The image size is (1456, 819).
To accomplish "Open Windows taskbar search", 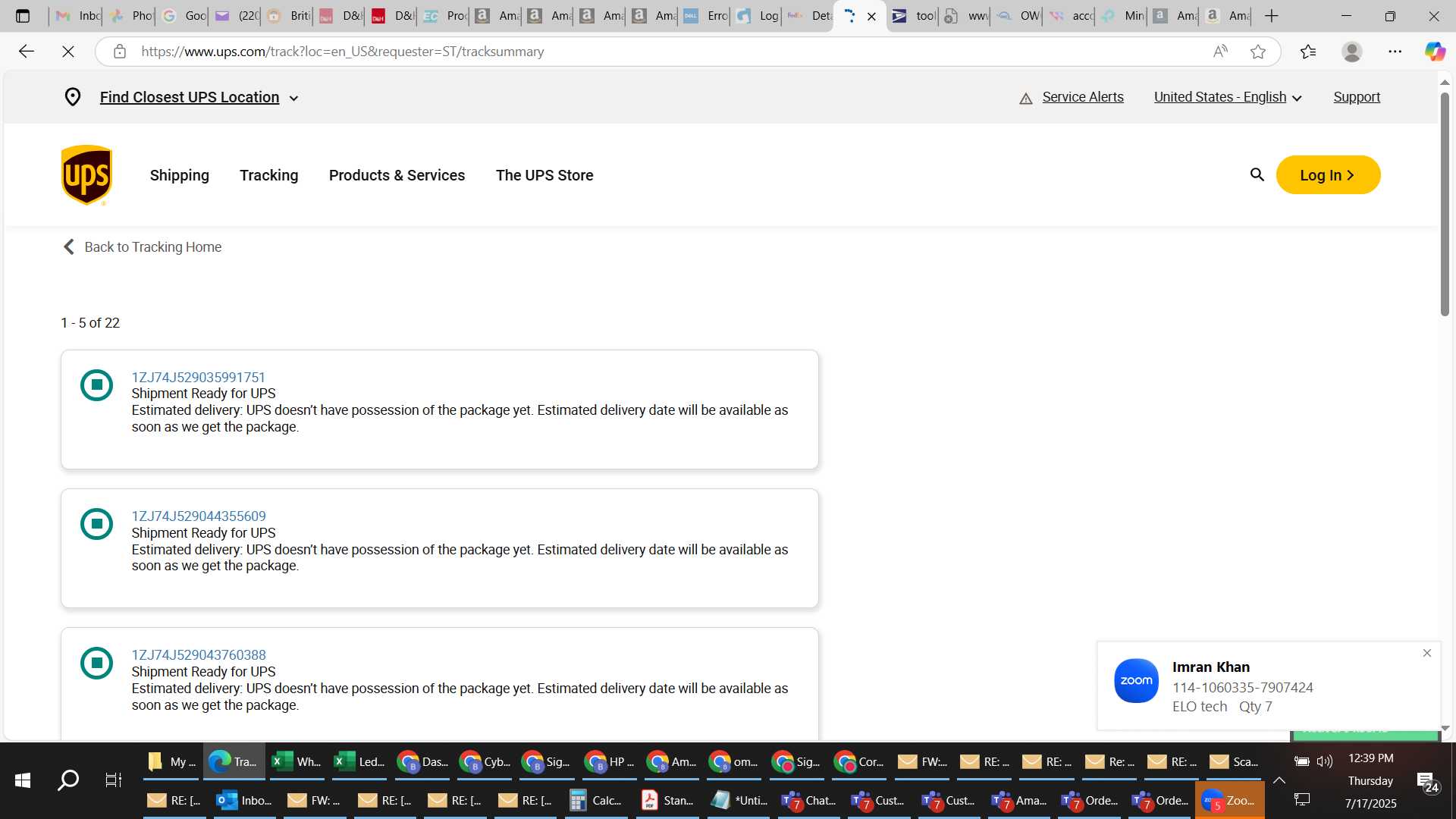I will [68, 780].
